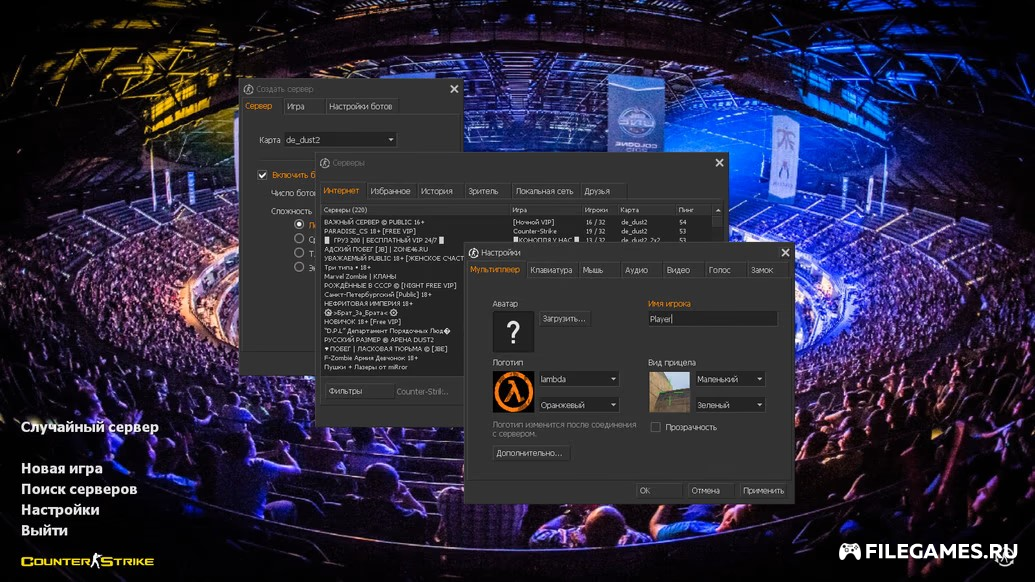Click OK in Настройки

click(x=658, y=490)
